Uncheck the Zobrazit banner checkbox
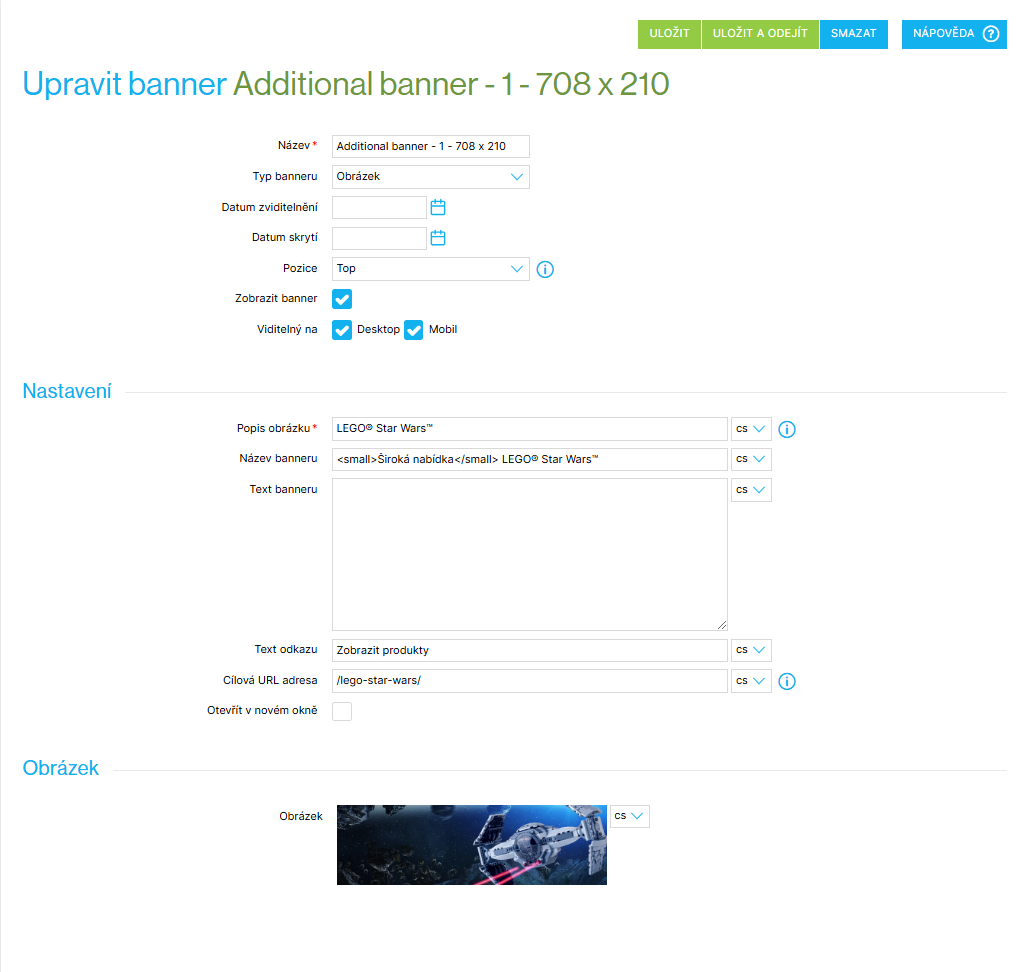This screenshot has width=1025, height=972. tap(342, 299)
